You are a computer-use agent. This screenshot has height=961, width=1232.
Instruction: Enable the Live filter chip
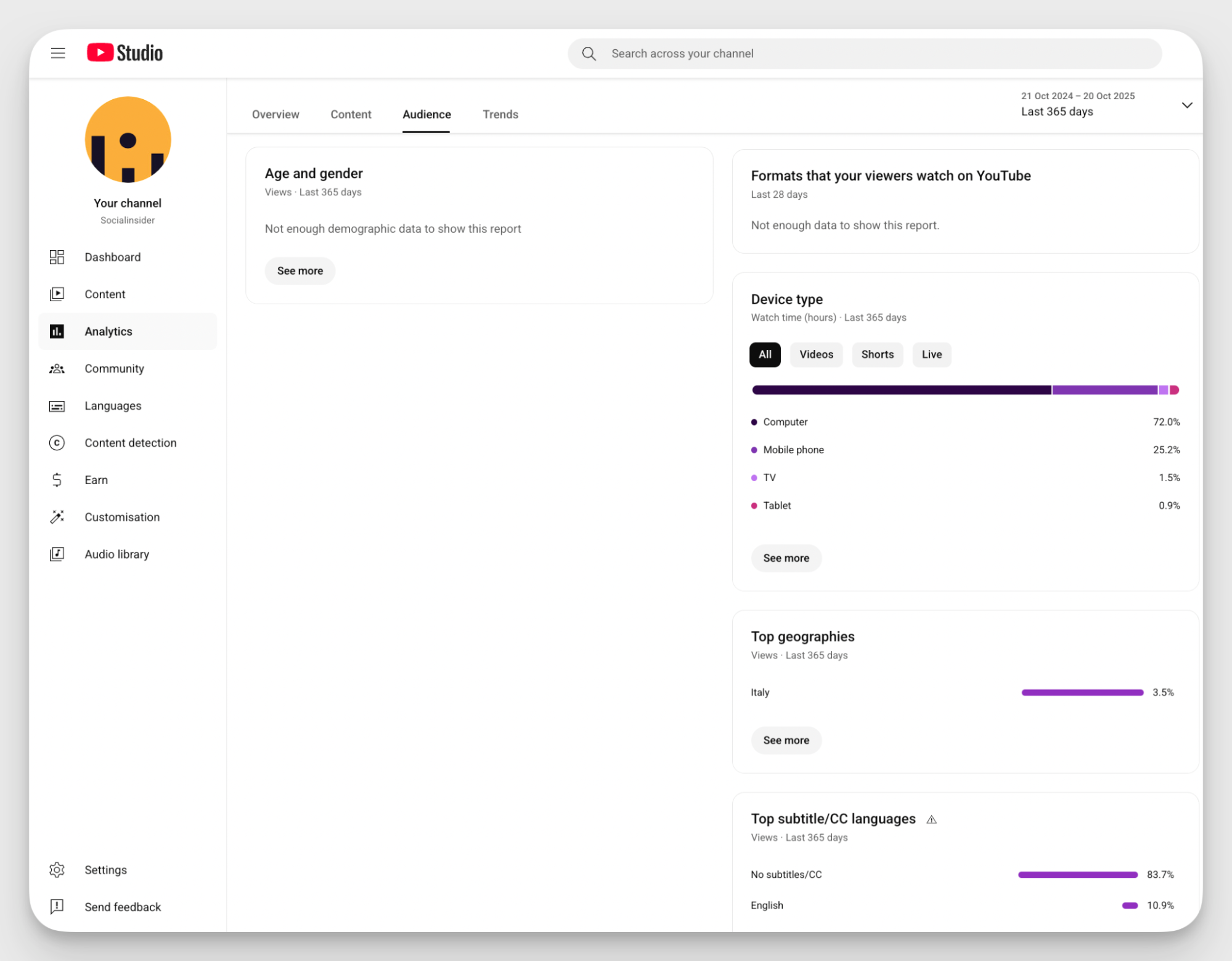tap(931, 354)
